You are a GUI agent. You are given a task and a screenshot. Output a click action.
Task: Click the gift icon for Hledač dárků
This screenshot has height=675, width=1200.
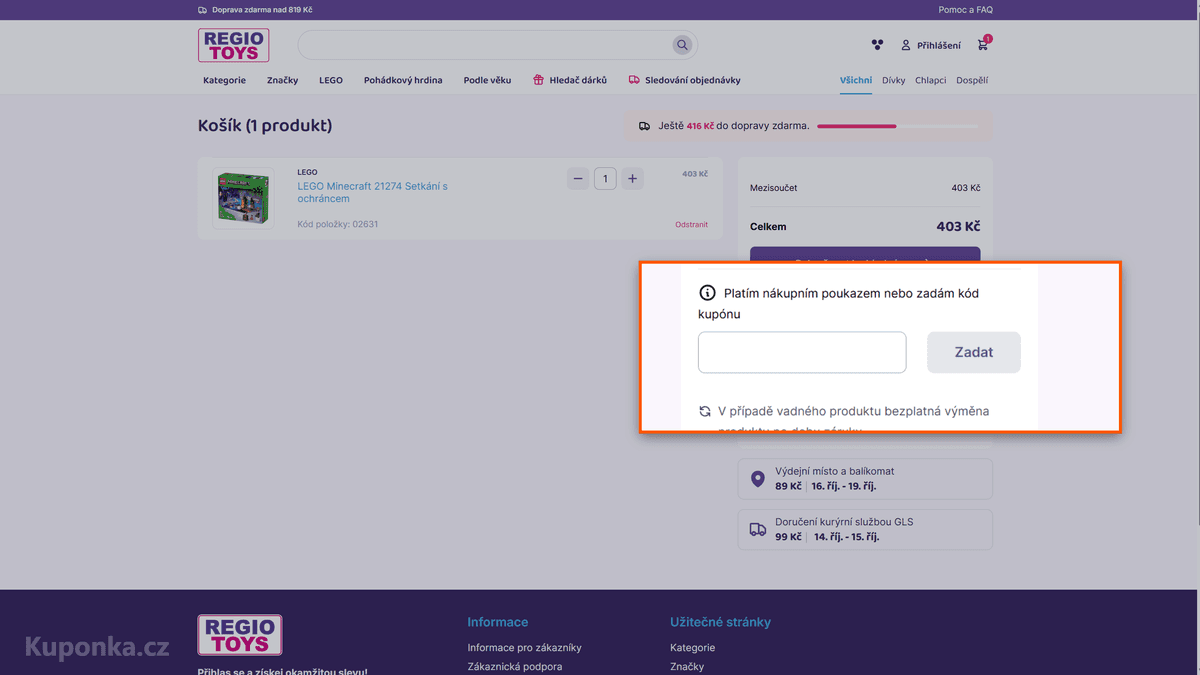538,80
